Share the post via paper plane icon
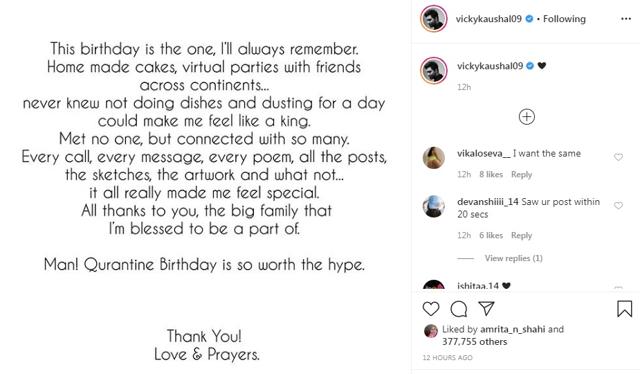640x374 pixels. tap(487, 308)
